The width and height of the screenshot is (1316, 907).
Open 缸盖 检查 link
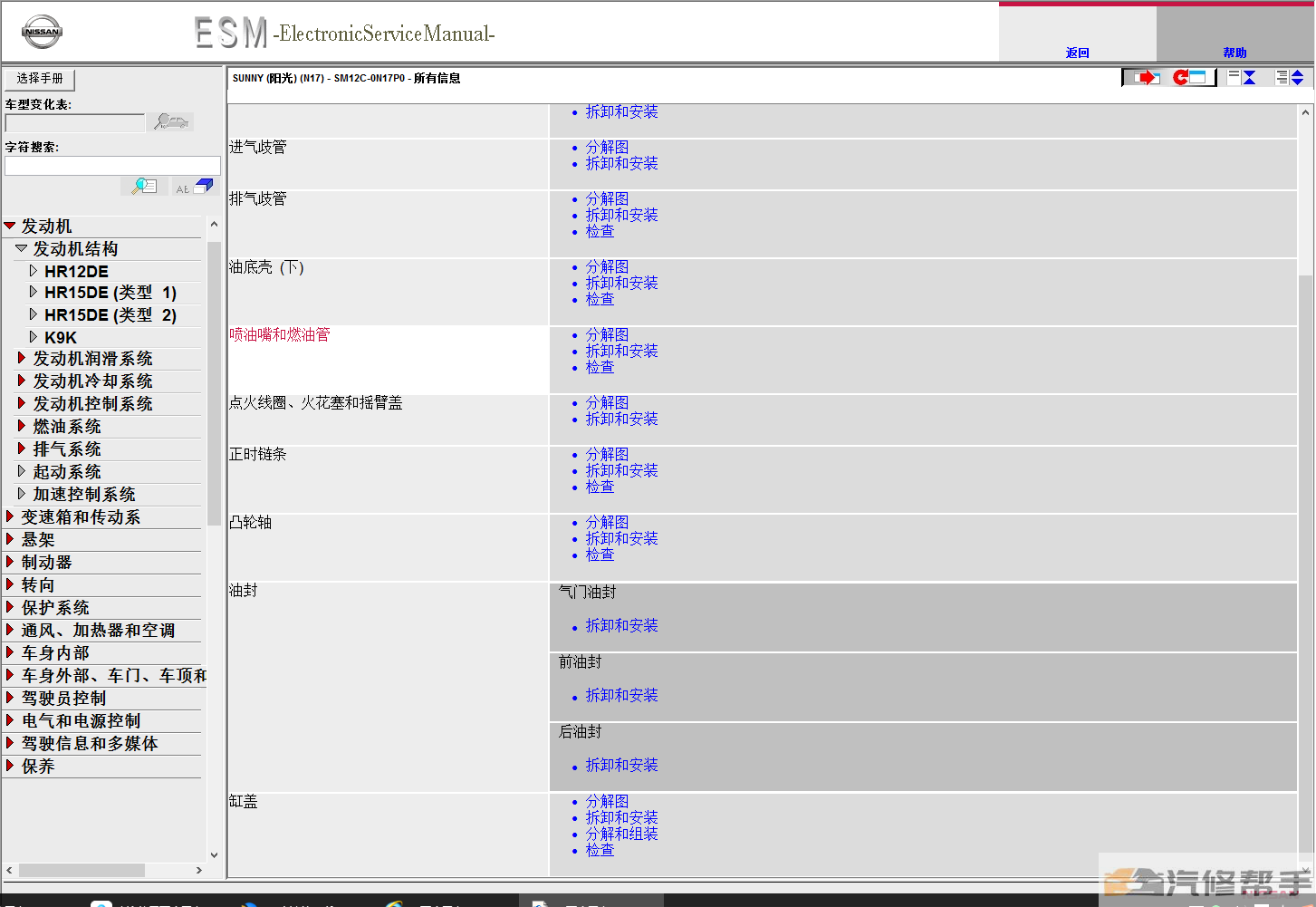click(600, 850)
